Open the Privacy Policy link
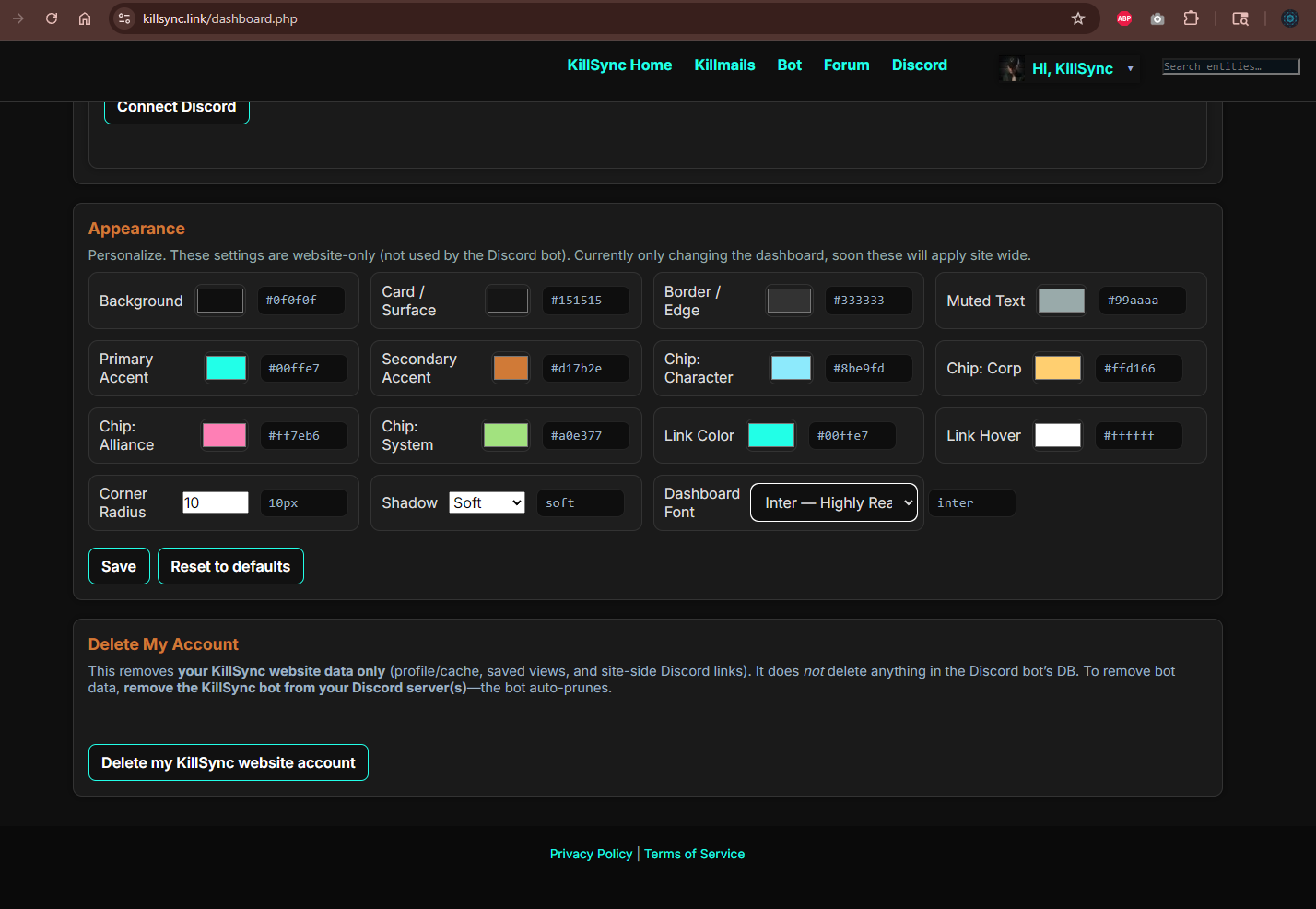1316x909 pixels. point(591,854)
